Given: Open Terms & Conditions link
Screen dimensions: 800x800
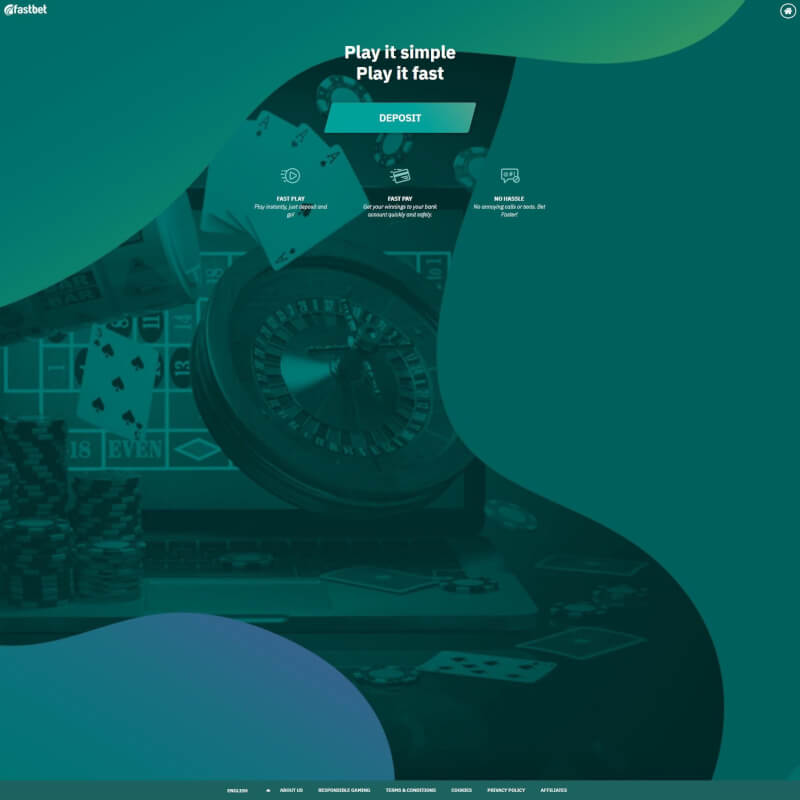Looking at the screenshot, I should point(410,790).
